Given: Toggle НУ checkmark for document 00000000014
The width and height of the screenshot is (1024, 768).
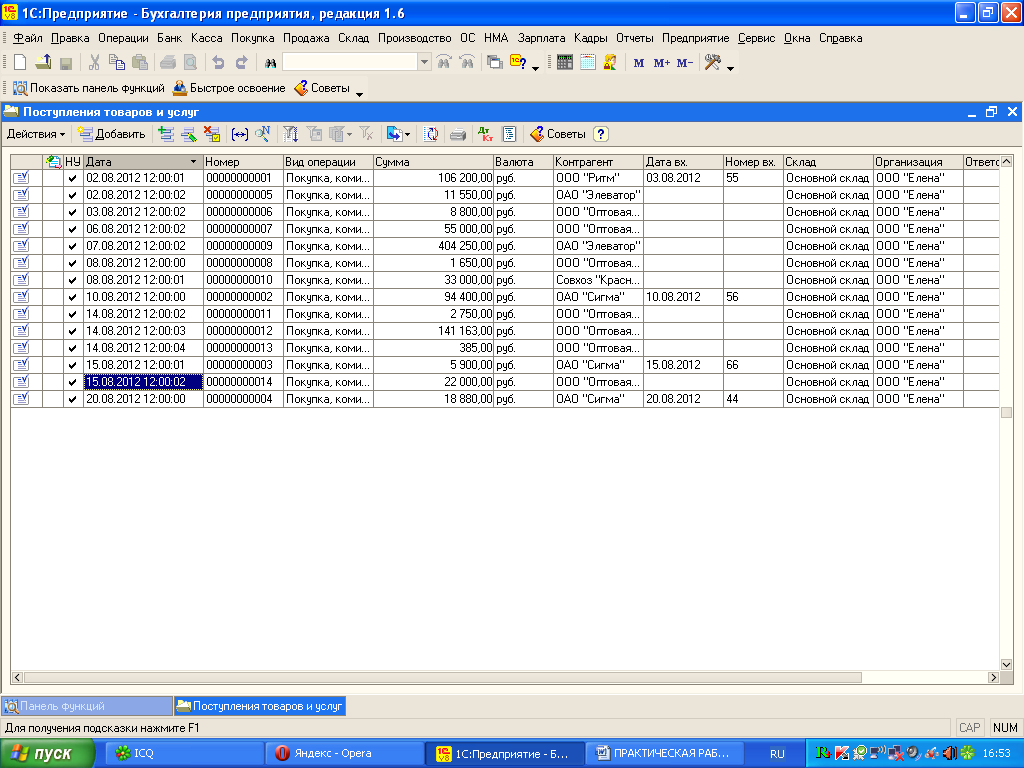Looking at the screenshot, I should pos(72,381).
